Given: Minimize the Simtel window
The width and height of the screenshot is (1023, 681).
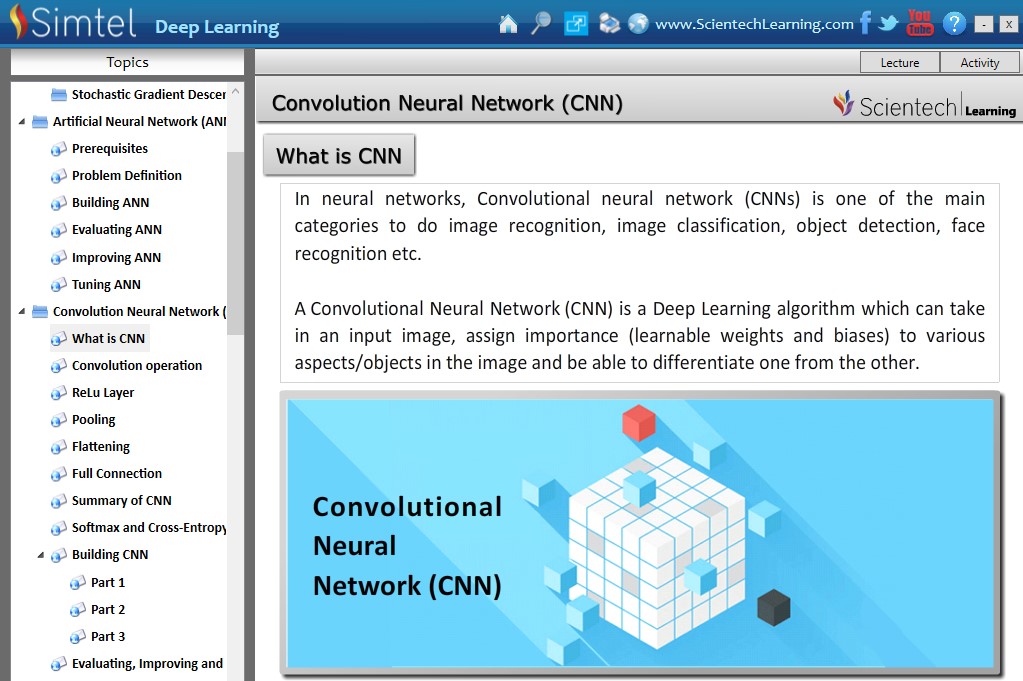Looking at the screenshot, I should coord(983,24).
